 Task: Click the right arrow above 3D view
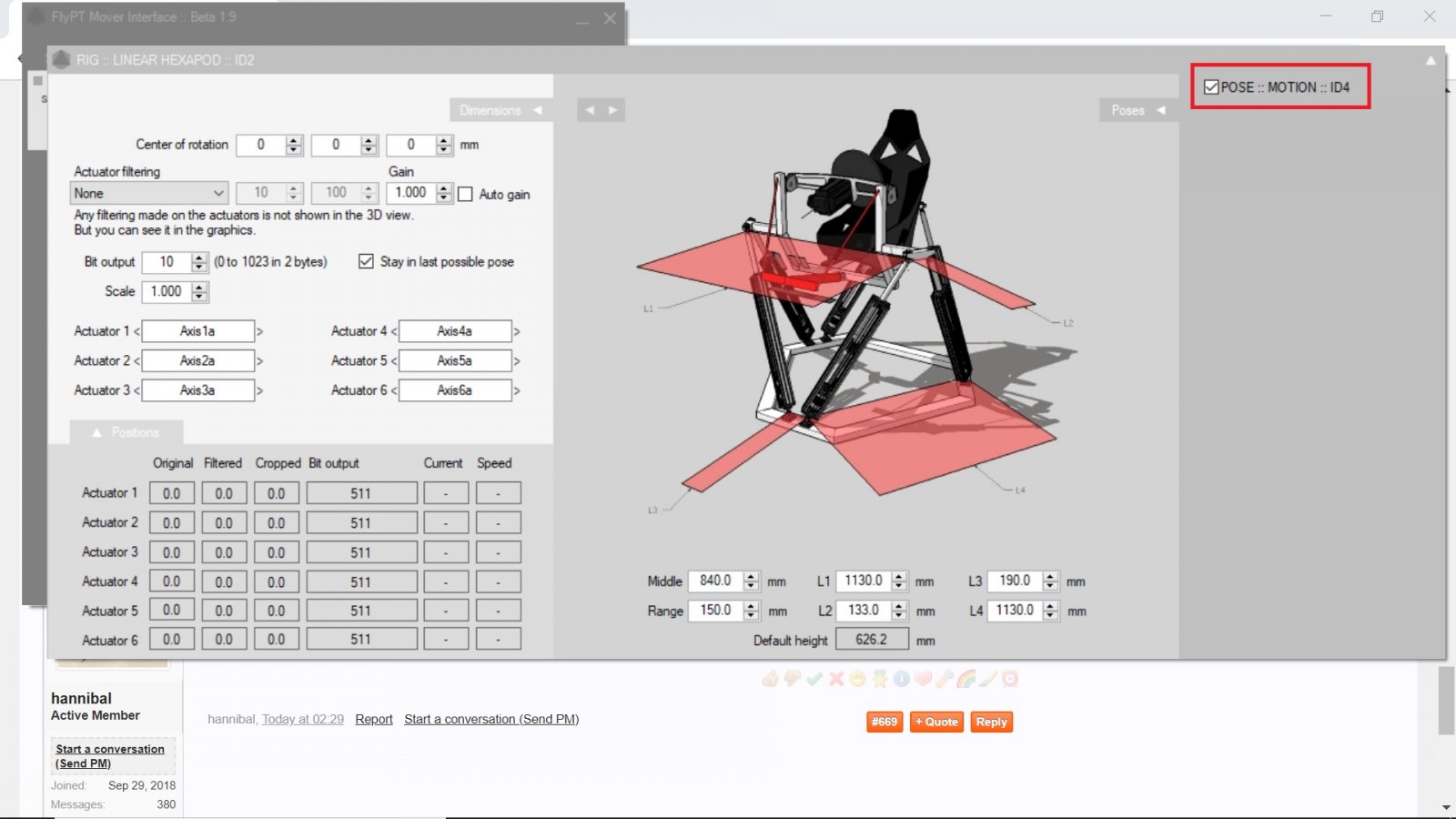pyautogui.click(x=612, y=110)
